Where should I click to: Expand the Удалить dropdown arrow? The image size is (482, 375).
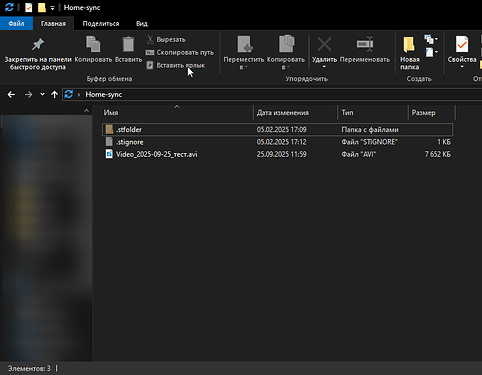[x=324, y=67]
